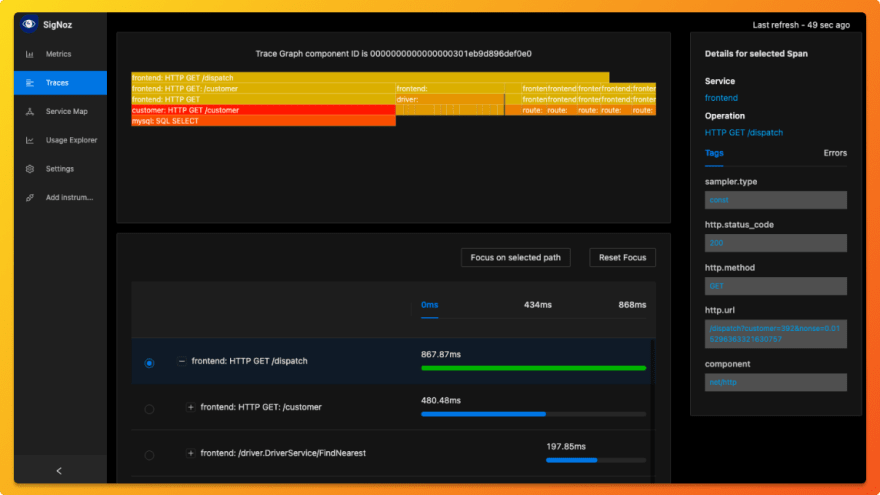Switch to the Errors tab

pos(834,153)
